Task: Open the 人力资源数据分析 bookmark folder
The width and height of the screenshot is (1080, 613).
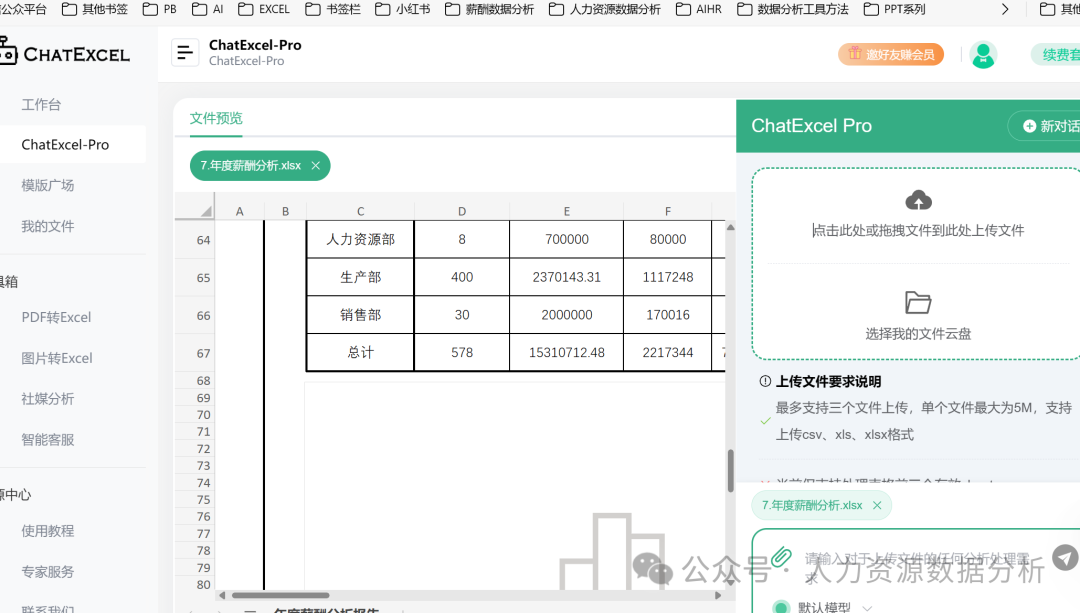Action: (x=605, y=9)
